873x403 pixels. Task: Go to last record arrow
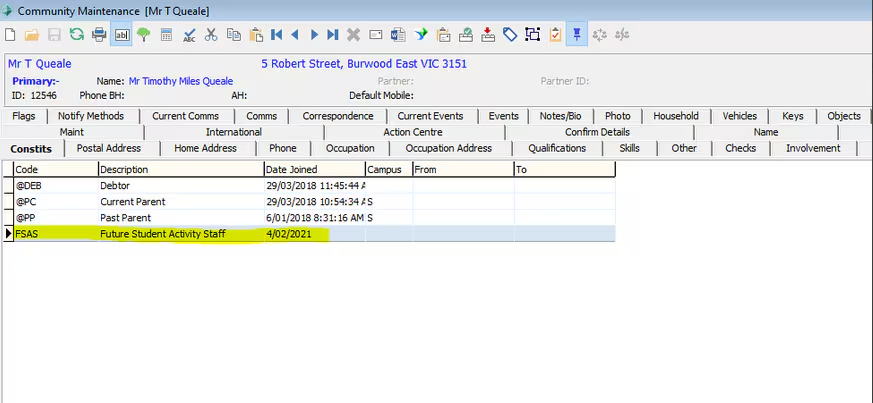[x=332, y=35]
